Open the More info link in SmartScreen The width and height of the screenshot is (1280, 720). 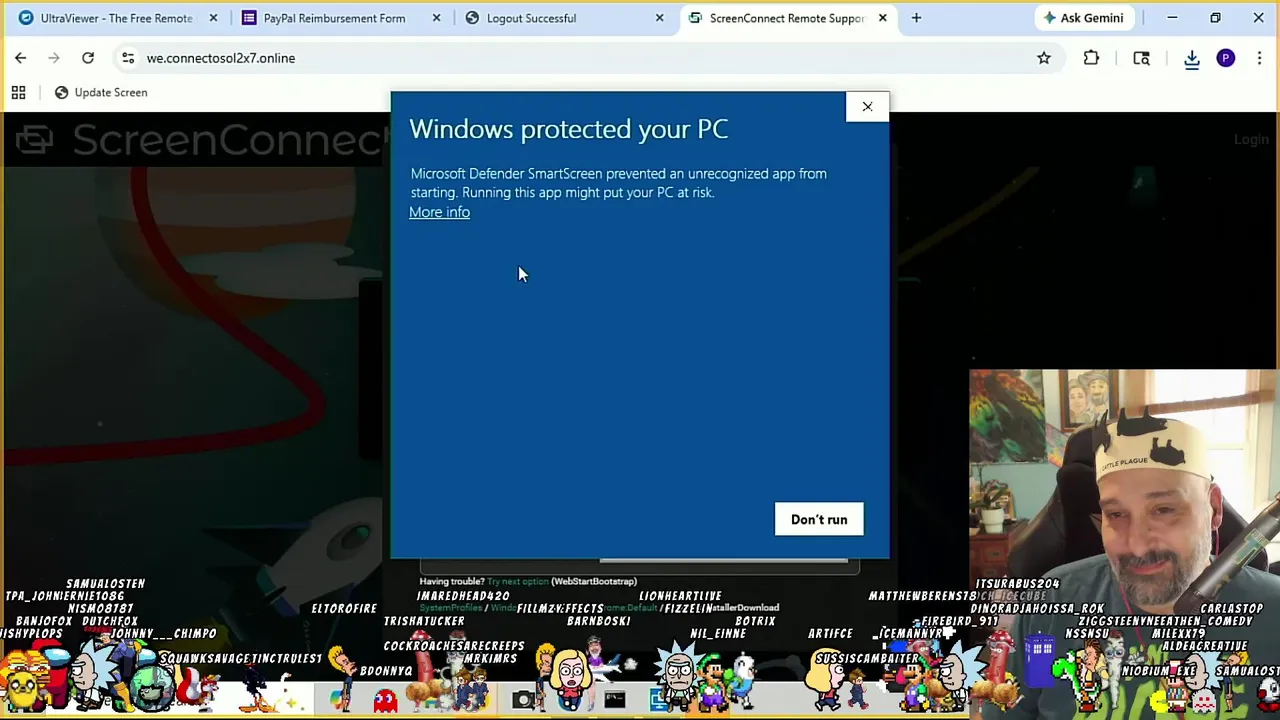439,212
